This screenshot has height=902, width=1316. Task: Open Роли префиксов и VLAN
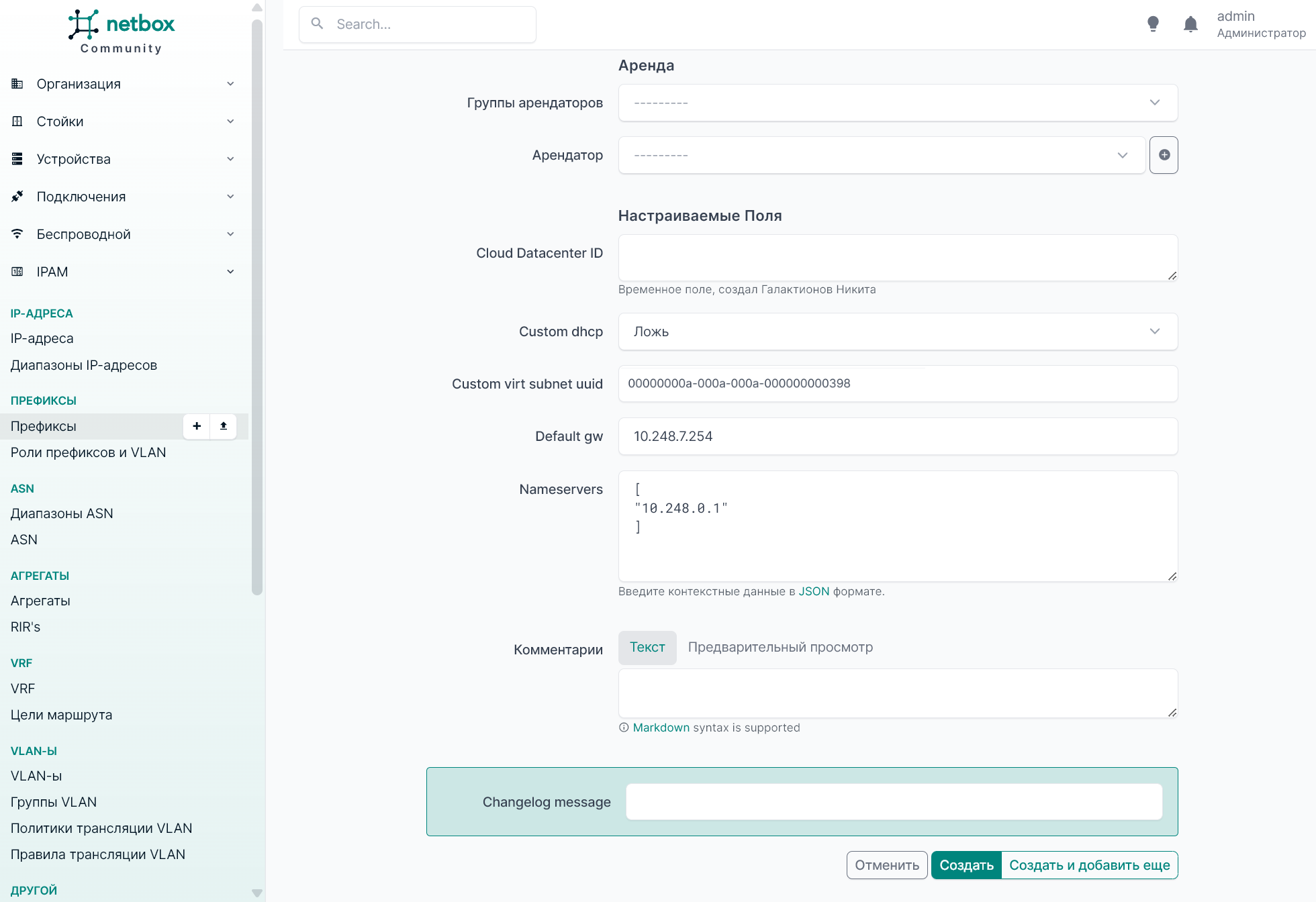(89, 452)
